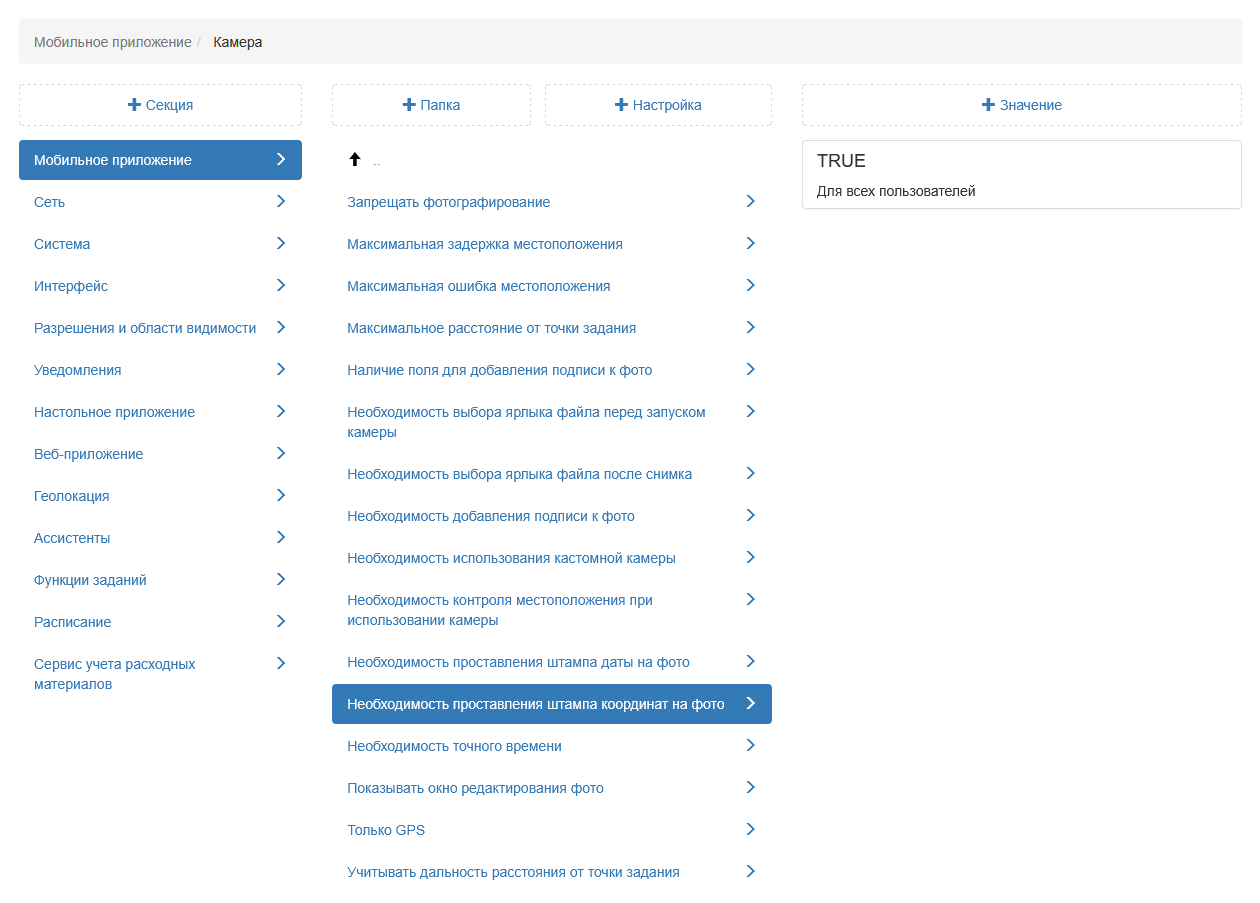This screenshot has width=1260, height=903.
Task: Click the chevron for Необходимость точного времени
Action: coord(751,745)
